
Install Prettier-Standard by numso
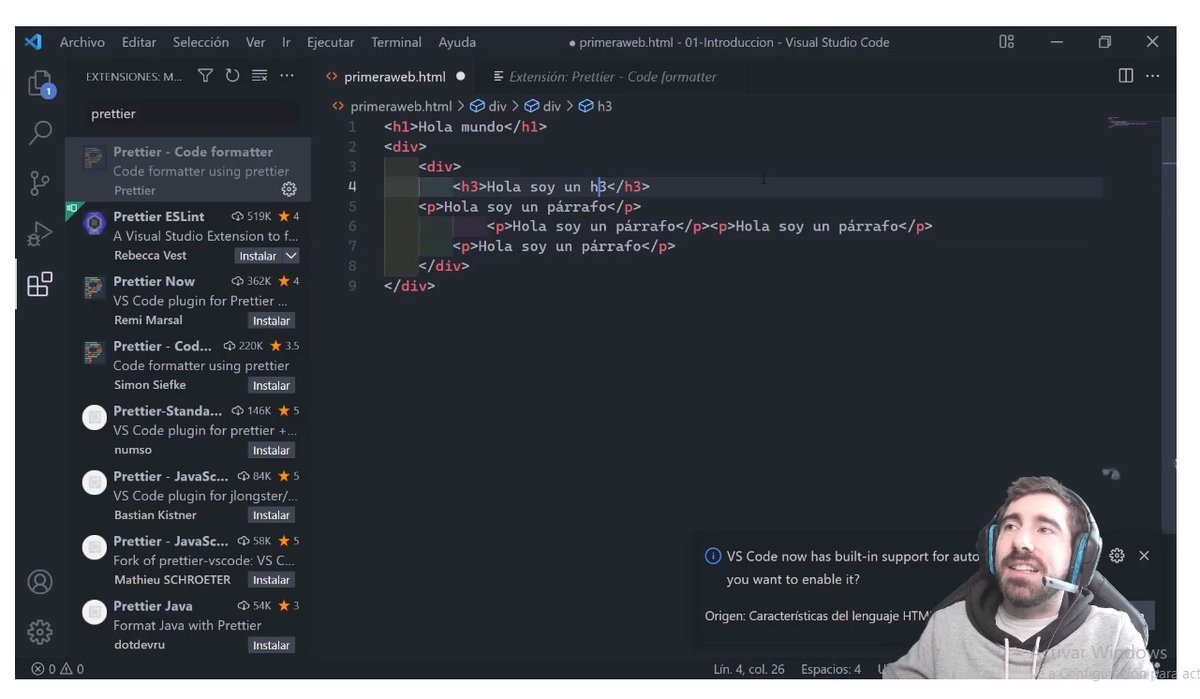click(271, 451)
